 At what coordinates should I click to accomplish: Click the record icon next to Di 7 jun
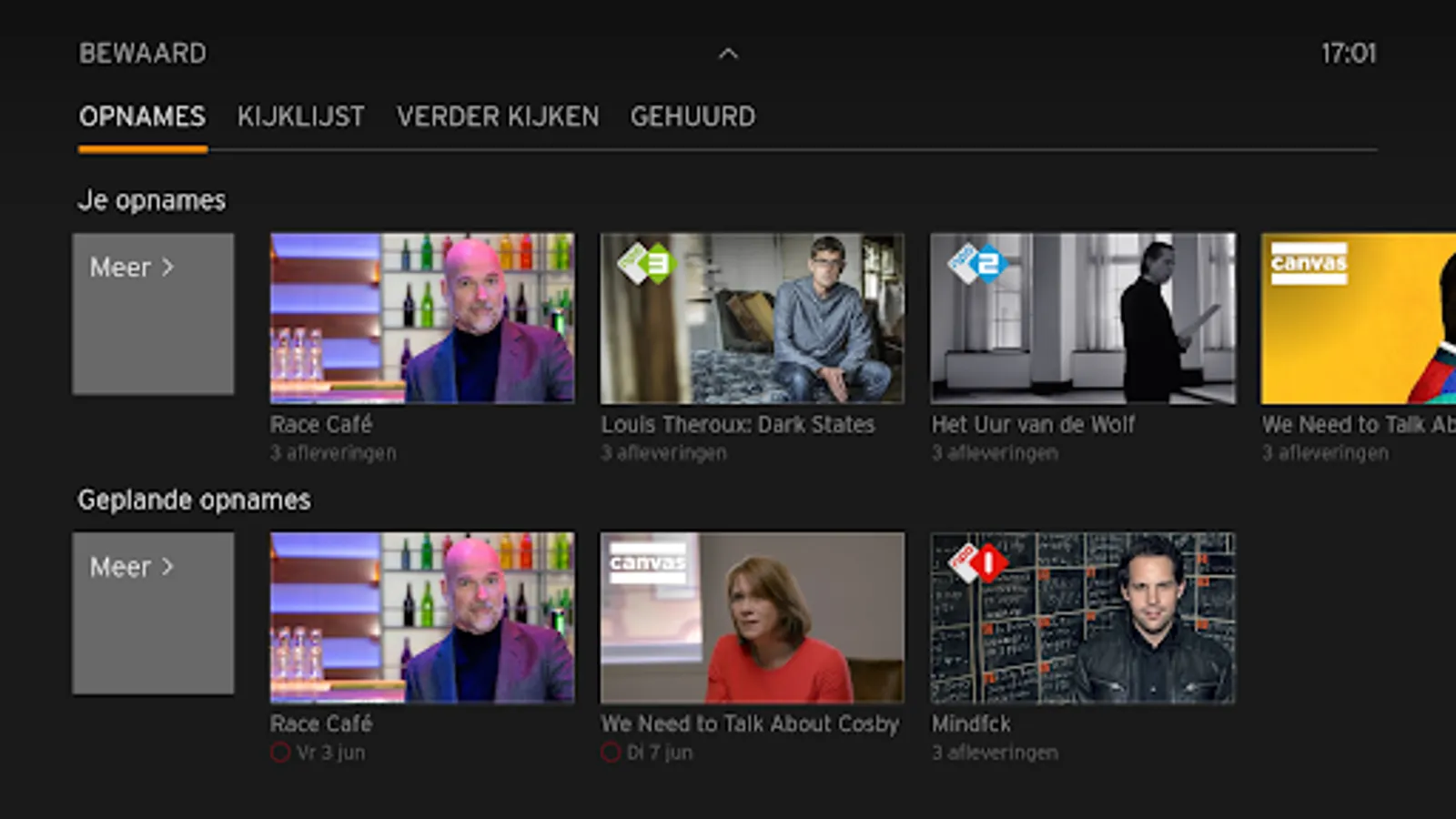pyautogui.click(x=611, y=753)
